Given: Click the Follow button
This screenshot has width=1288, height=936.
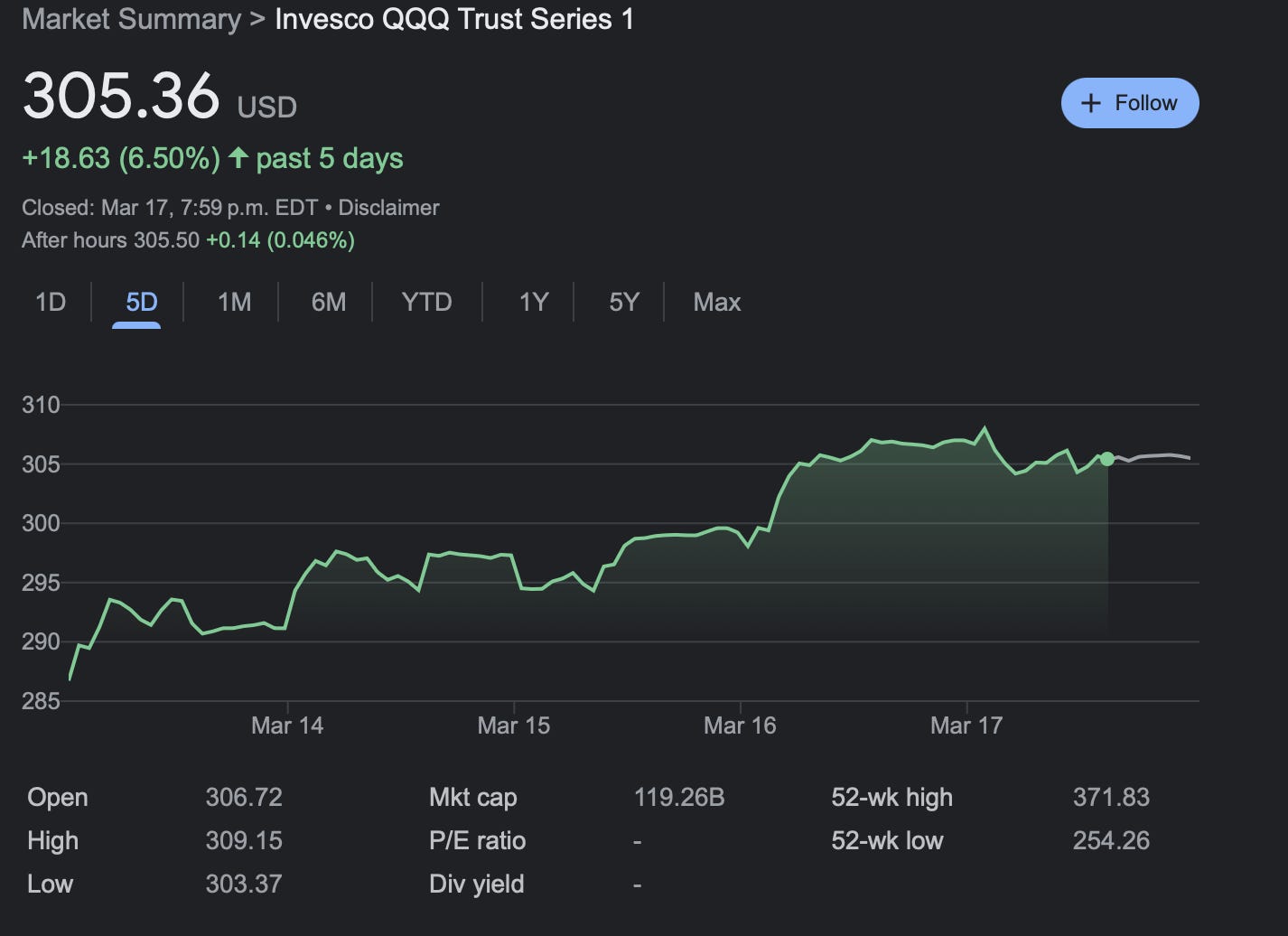Looking at the screenshot, I should click(1130, 103).
